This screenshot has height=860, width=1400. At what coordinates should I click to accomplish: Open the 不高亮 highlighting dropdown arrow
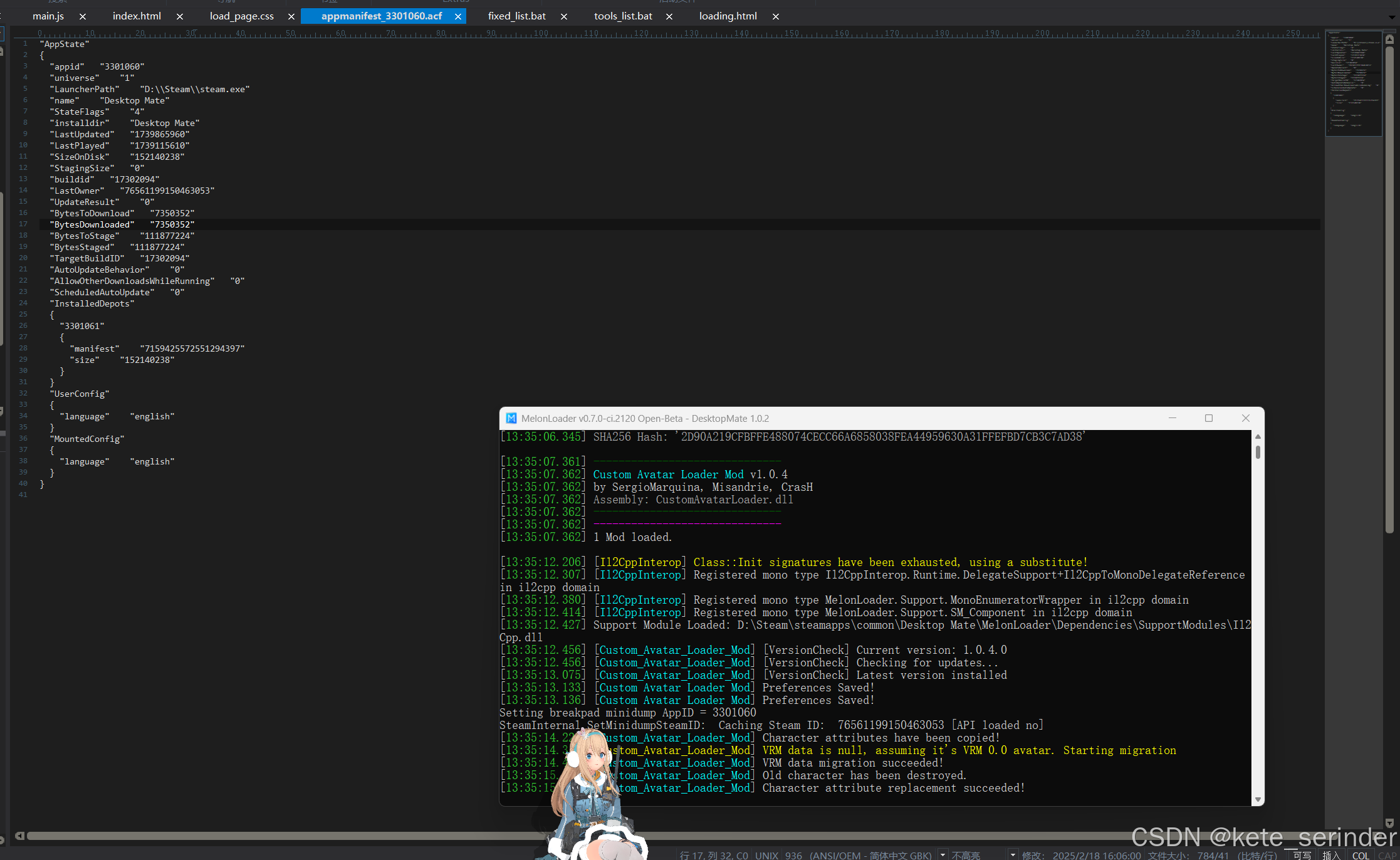(x=1013, y=854)
